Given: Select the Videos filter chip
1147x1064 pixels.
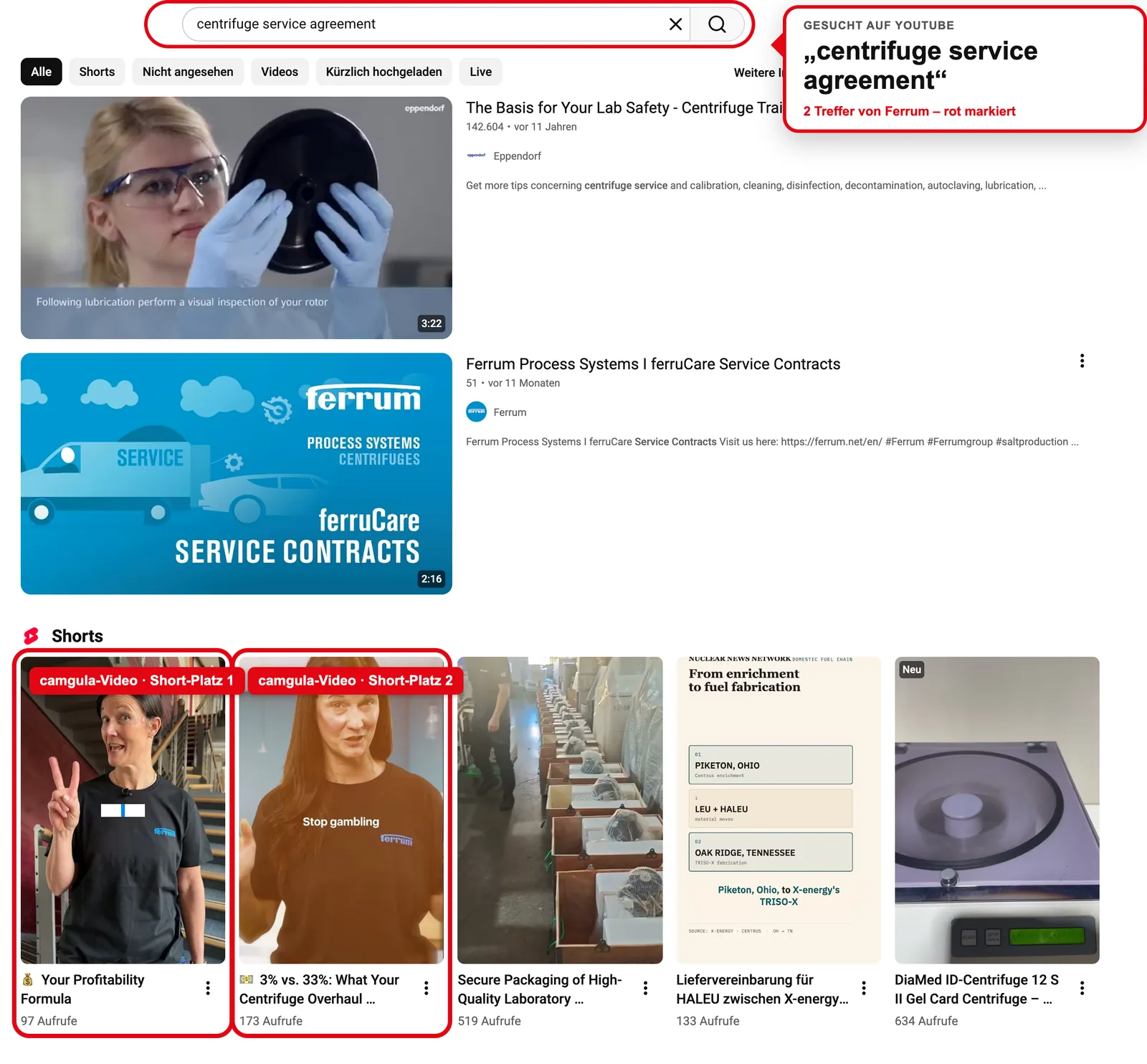Looking at the screenshot, I should point(280,72).
